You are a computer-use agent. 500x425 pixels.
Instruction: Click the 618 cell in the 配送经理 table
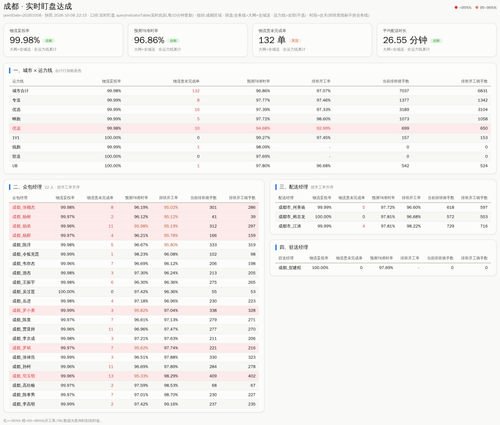point(450,207)
